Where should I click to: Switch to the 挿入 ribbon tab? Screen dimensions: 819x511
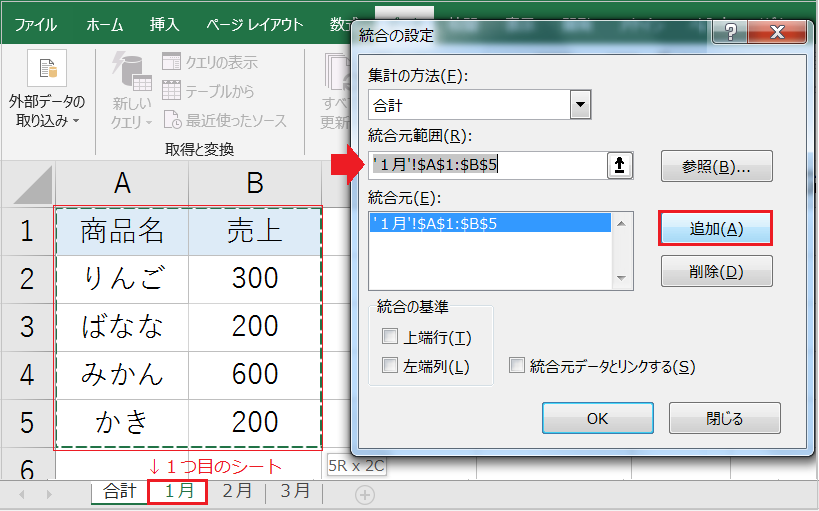point(164,24)
